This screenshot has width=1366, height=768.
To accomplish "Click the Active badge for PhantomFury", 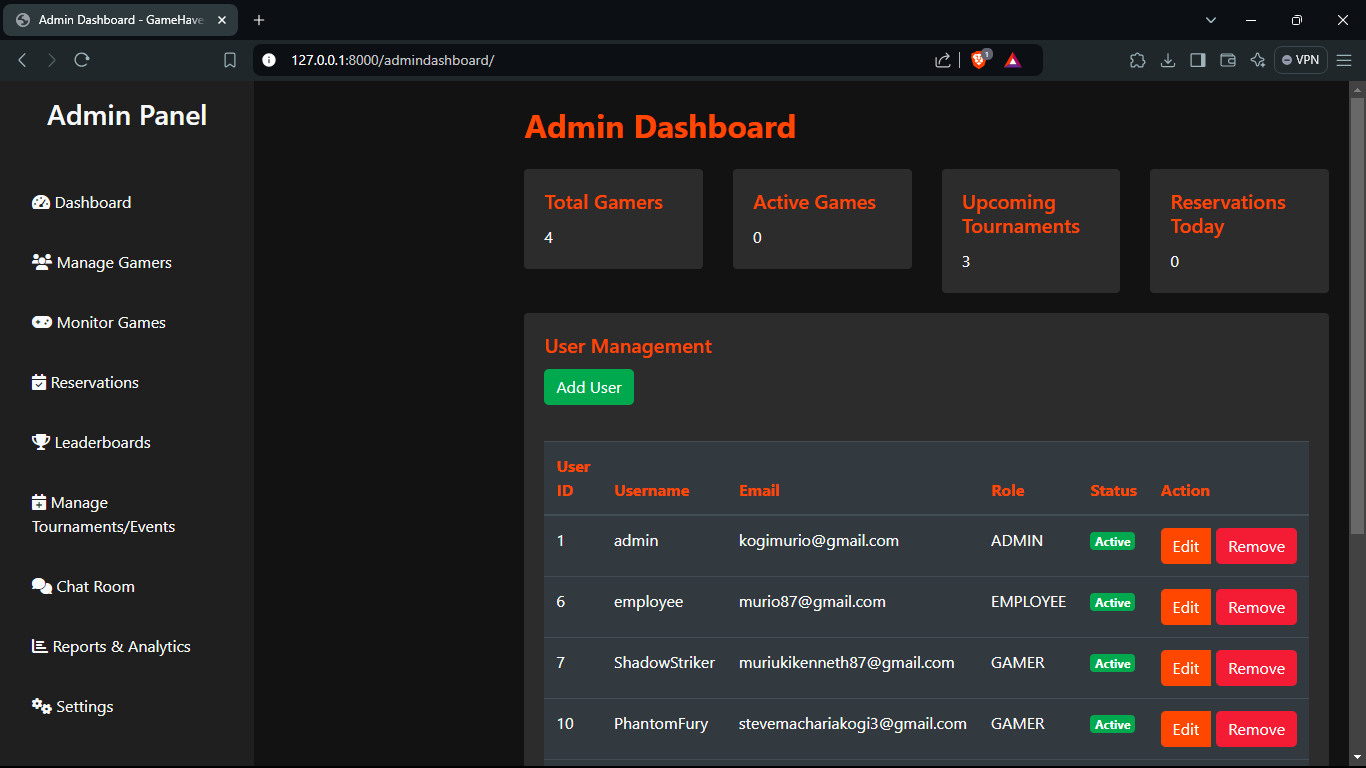I will [1112, 724].
